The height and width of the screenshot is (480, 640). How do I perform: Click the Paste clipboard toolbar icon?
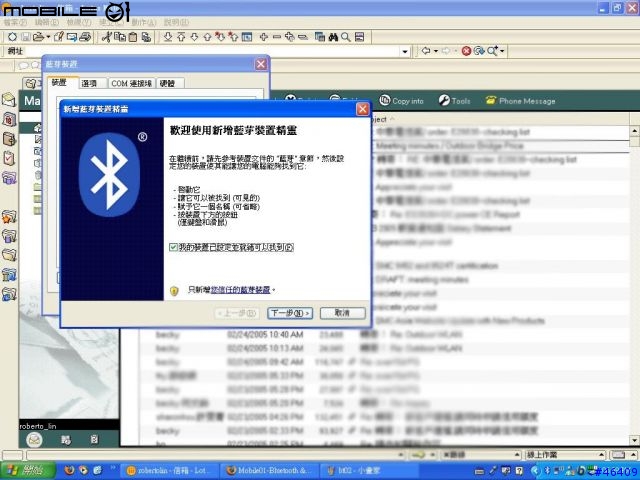[133, 37]
